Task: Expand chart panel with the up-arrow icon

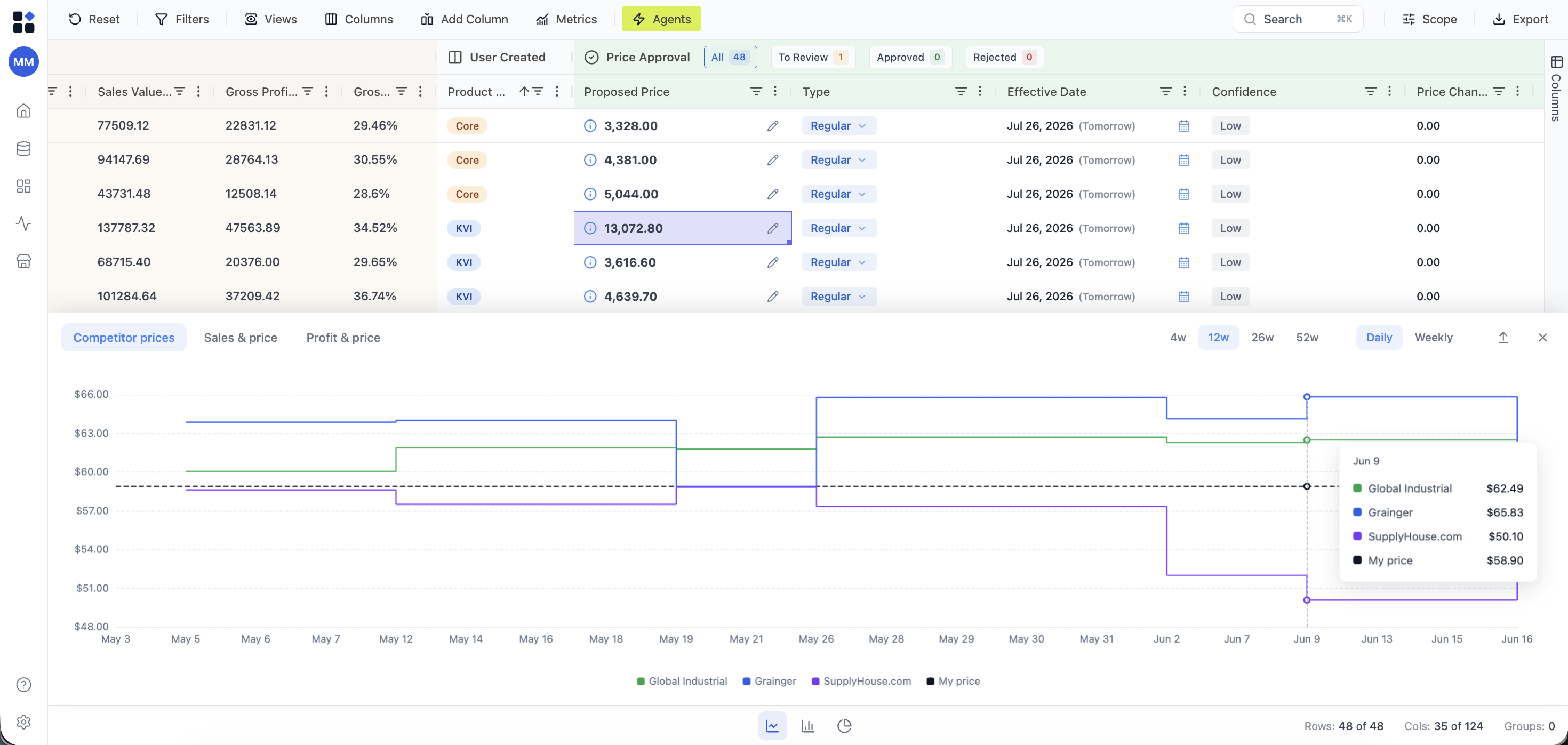Action: pos(1503,337)
